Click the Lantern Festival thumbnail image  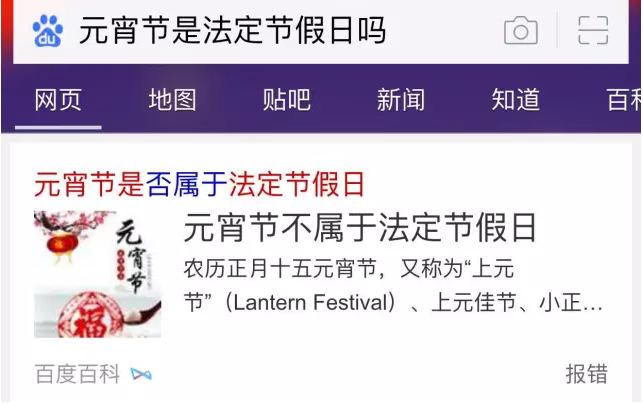pos(98,274)
